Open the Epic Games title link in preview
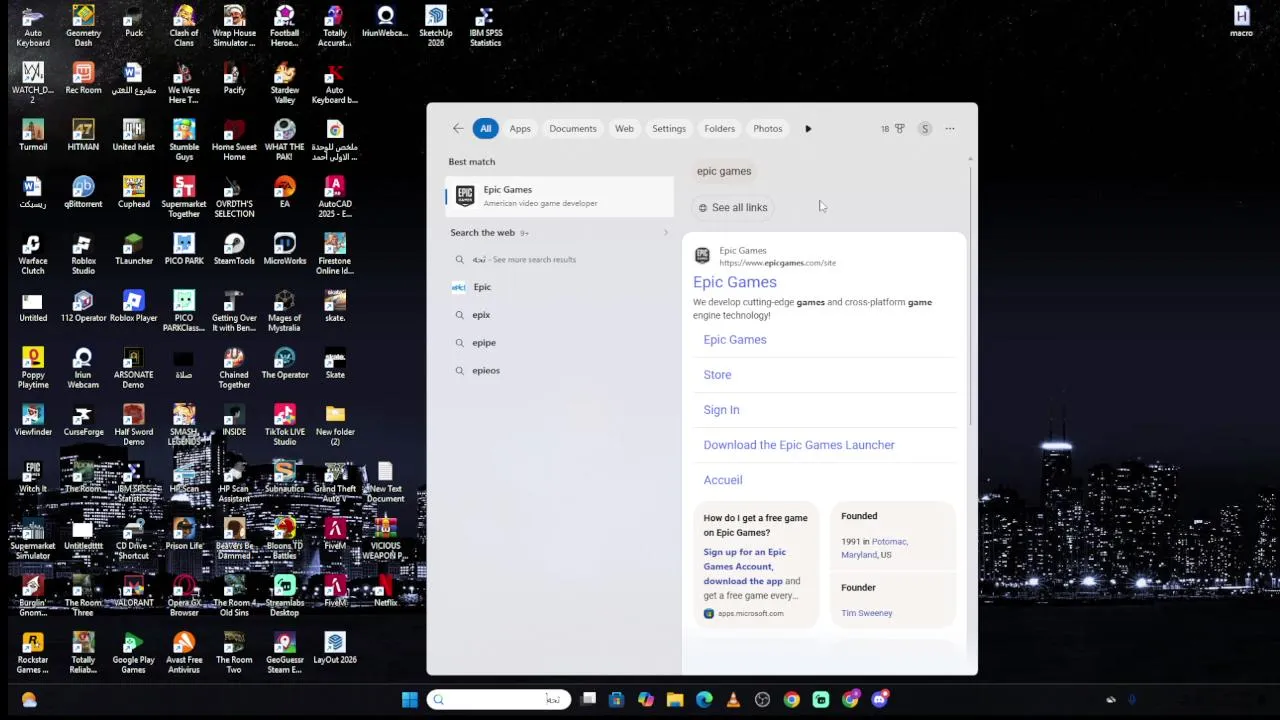This screenshot has width=1280, height=720. pos(734,282)
